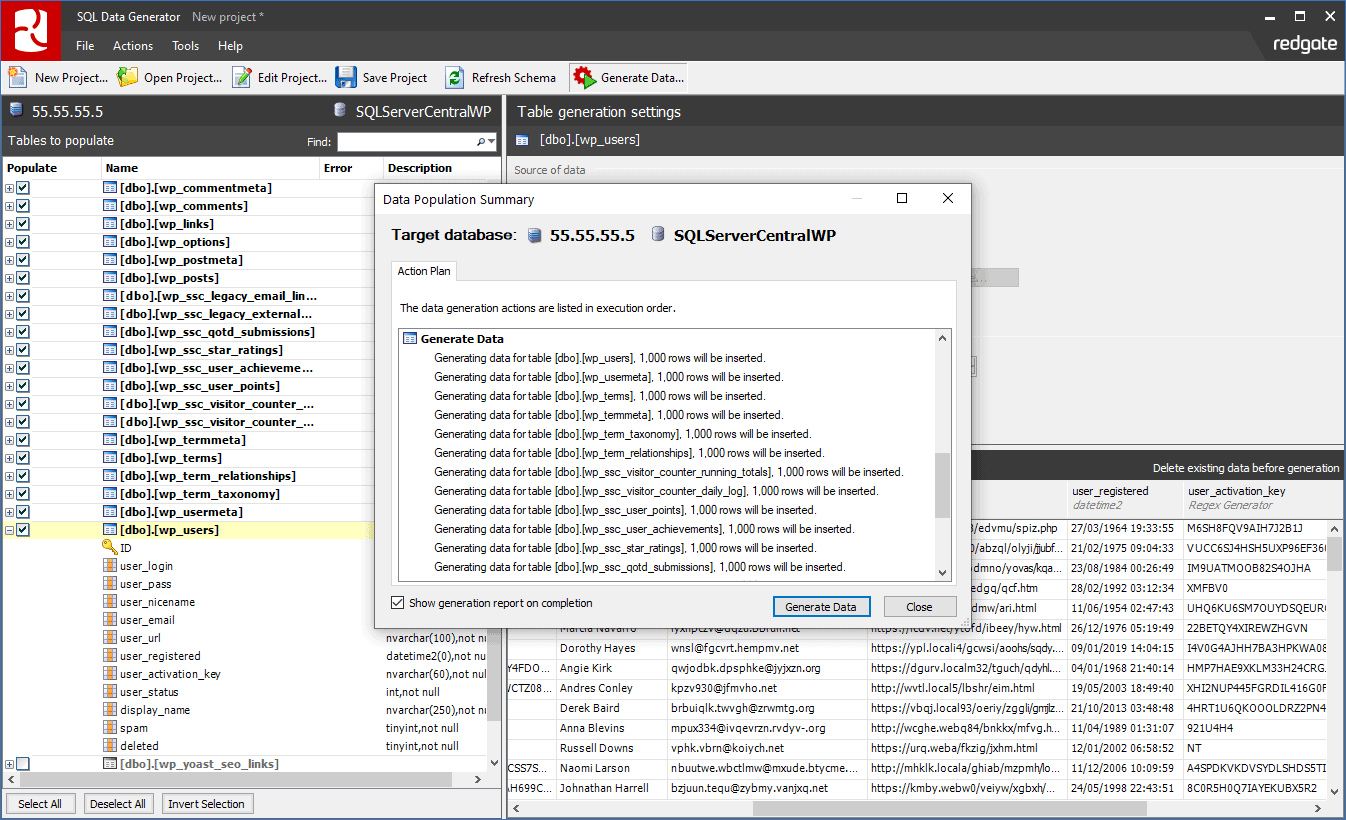This screenshot has width=1346, height=820.
Task: Open the Actions menu
Action: point(132,45)
